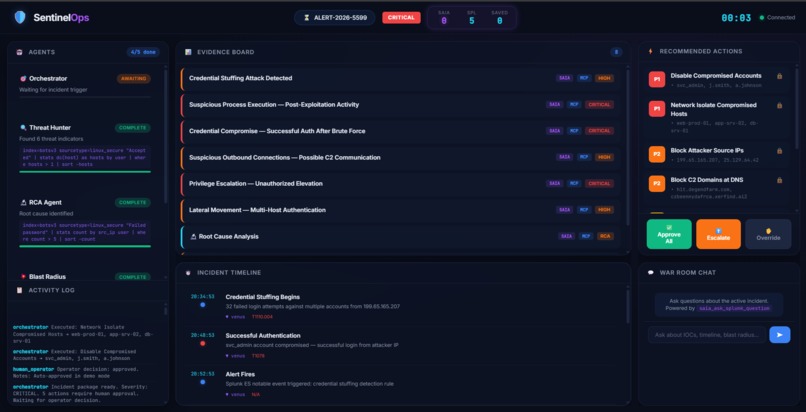806x412 pixels.
Task: Send the War Room chat message
Action: coord(779,334)
